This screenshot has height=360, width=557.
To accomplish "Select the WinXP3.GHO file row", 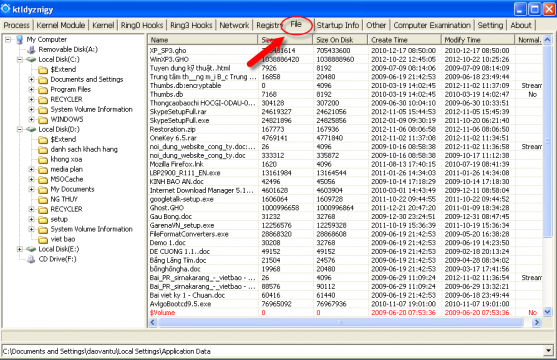I will point(345,59).
